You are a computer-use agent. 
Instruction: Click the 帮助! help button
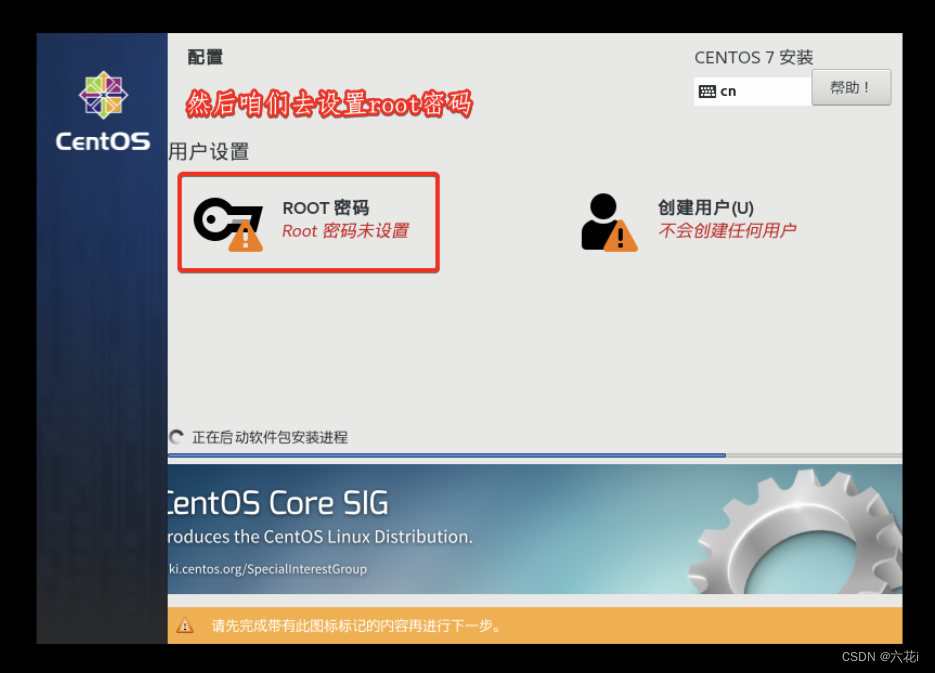click(x=851, y=88)
